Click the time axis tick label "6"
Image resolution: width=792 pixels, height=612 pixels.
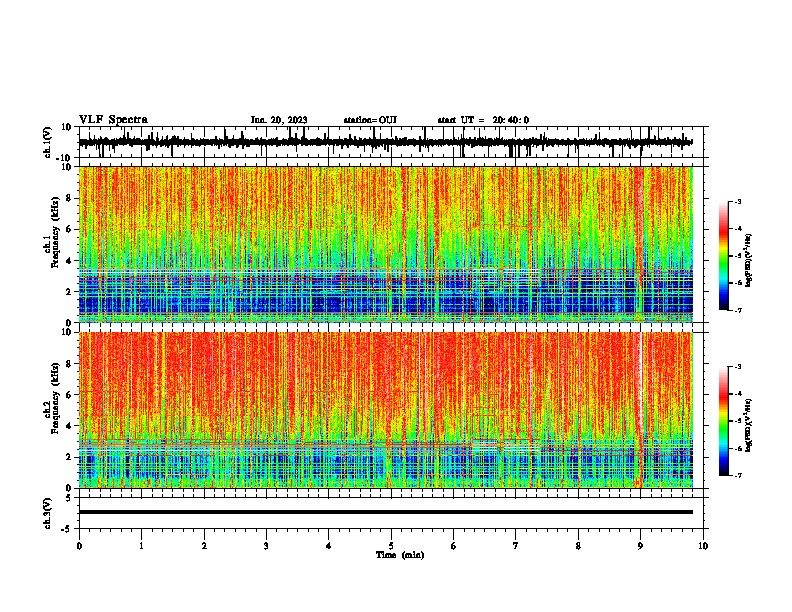(x=454, y=546)
